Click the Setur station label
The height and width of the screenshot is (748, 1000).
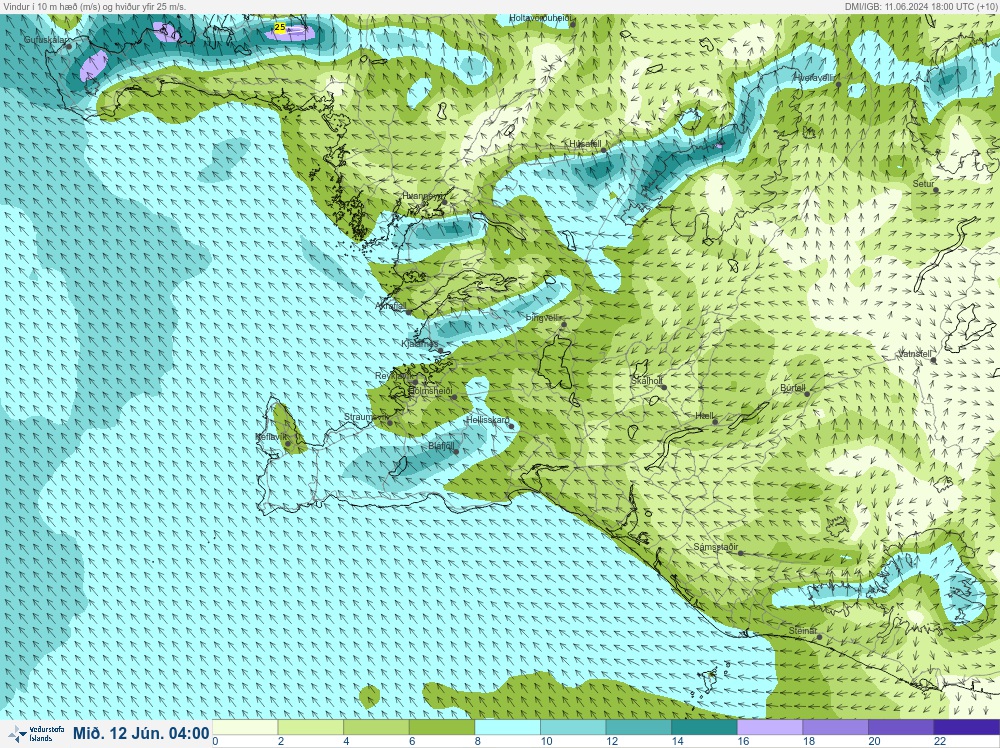click(x=923, y=184)
